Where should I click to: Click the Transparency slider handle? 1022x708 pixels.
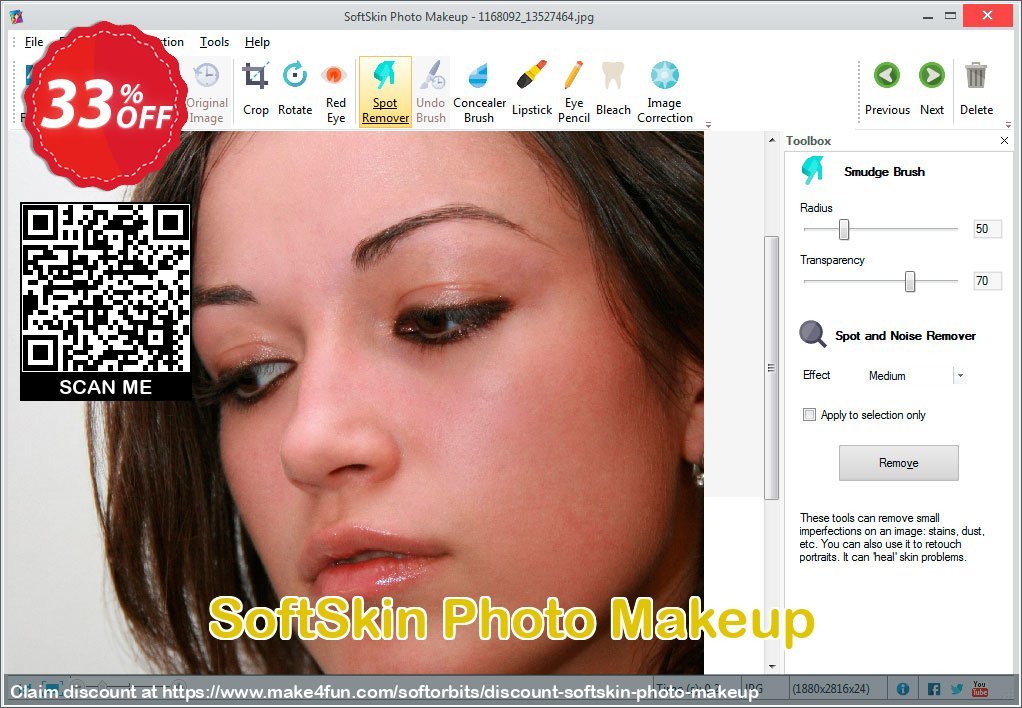point(910,281)
